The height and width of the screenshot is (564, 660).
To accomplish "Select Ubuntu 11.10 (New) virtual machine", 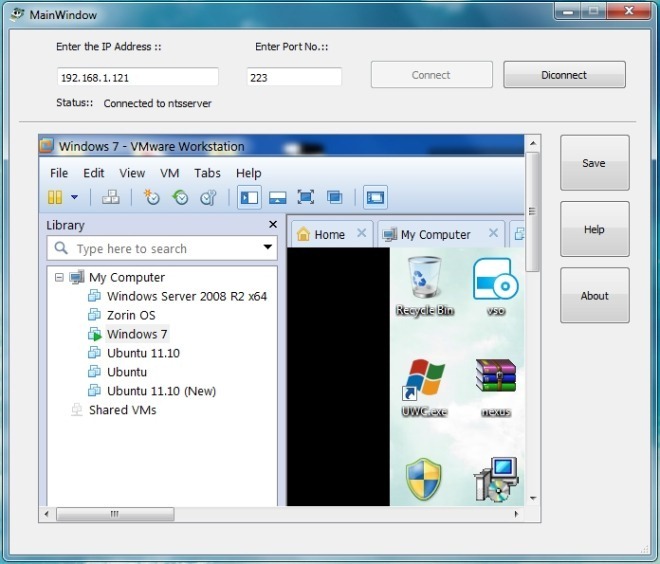I will [161, 391].
